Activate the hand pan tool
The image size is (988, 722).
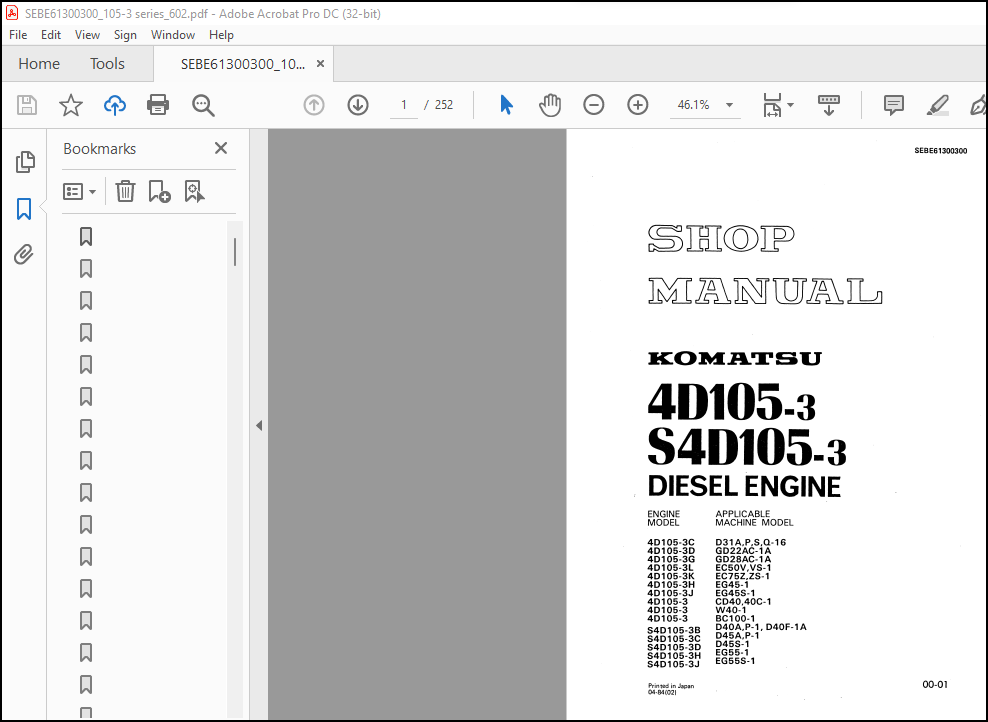(x=550, y=105)
